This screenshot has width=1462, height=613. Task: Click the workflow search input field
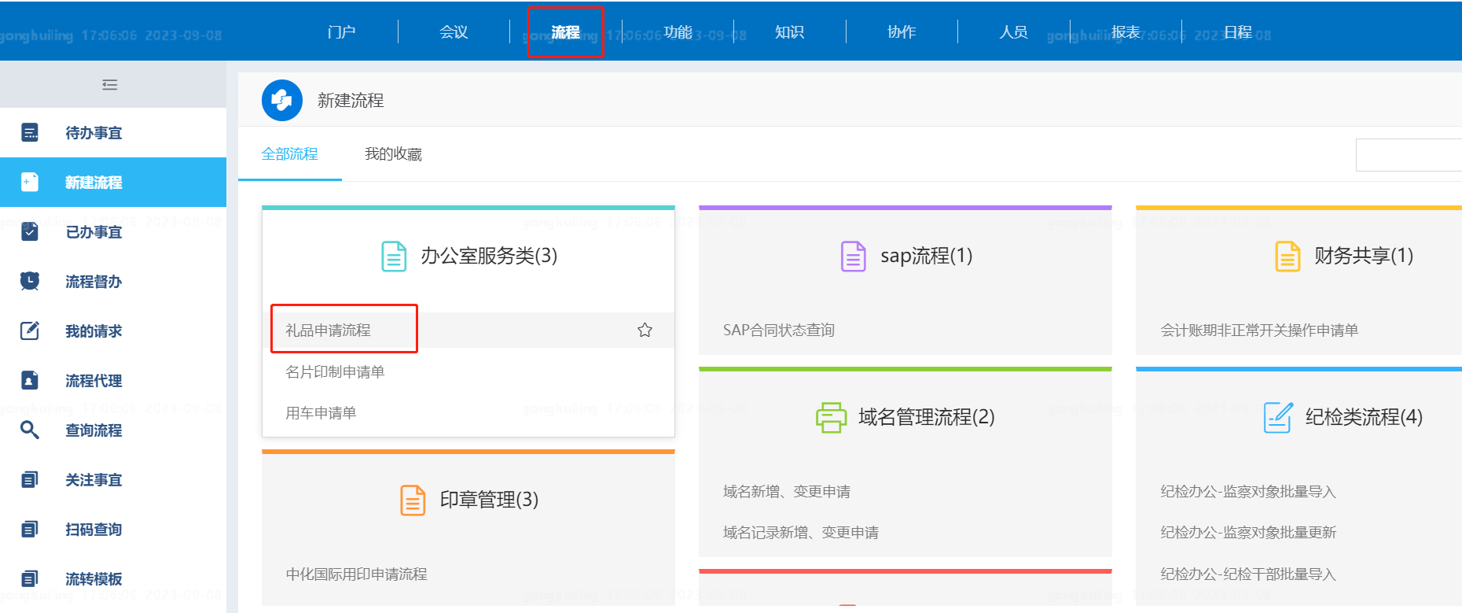coord(1409,155)
